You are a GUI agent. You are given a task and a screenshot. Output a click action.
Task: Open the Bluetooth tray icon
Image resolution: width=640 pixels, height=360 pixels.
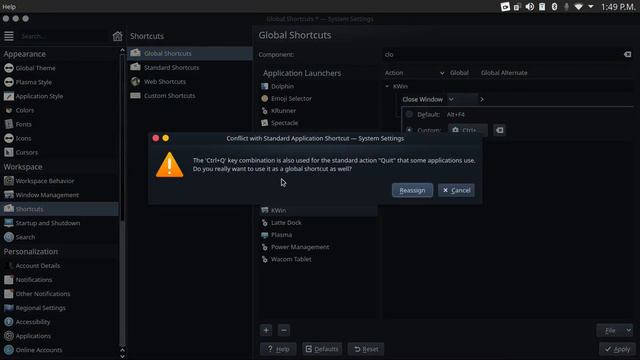click(554, 7)
